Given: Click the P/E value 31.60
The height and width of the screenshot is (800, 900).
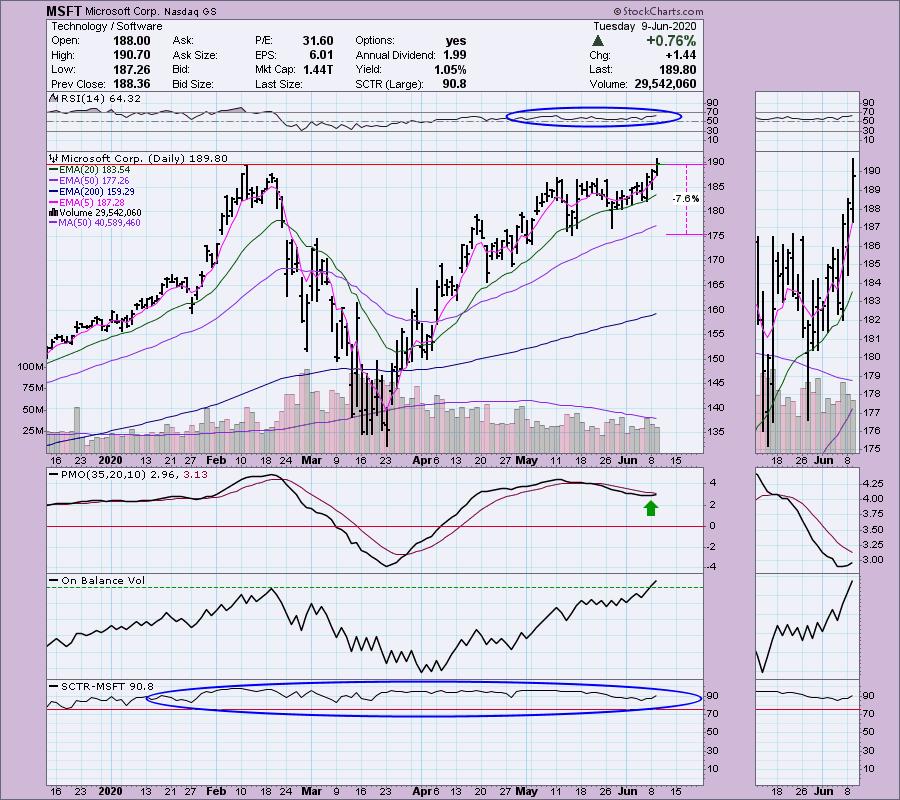Looking at the screenshot, I should coord(318,41).
